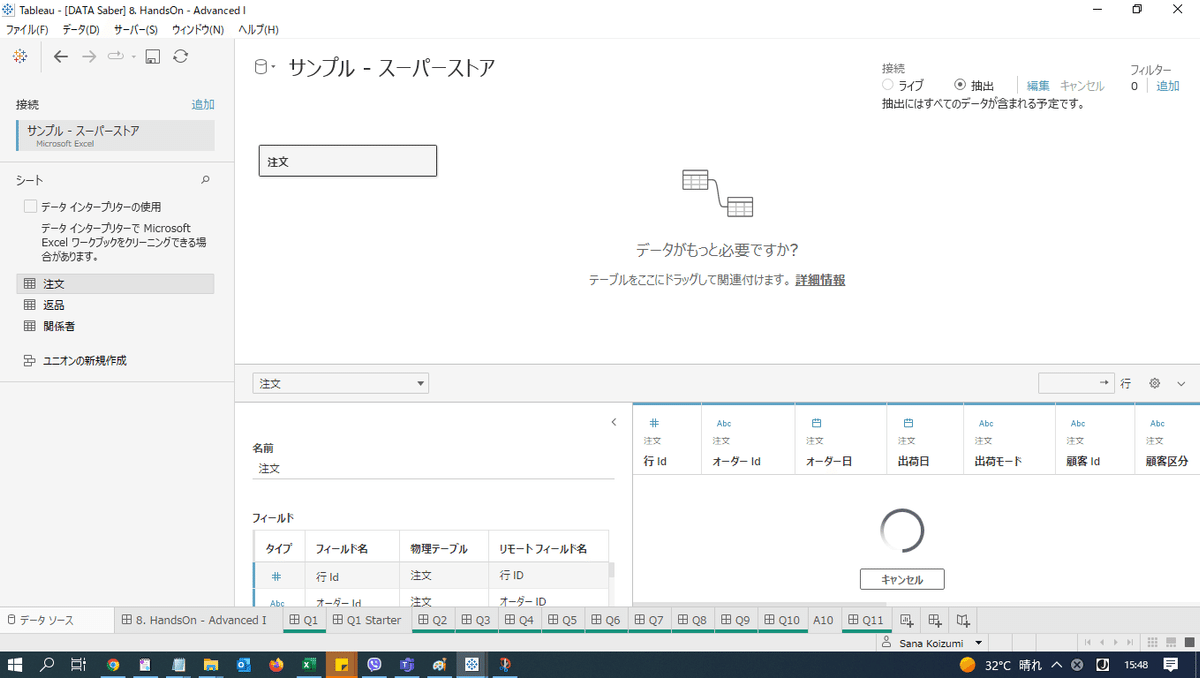
Task: Click the Tableau start page logo icon
Action: click(20, 57)
